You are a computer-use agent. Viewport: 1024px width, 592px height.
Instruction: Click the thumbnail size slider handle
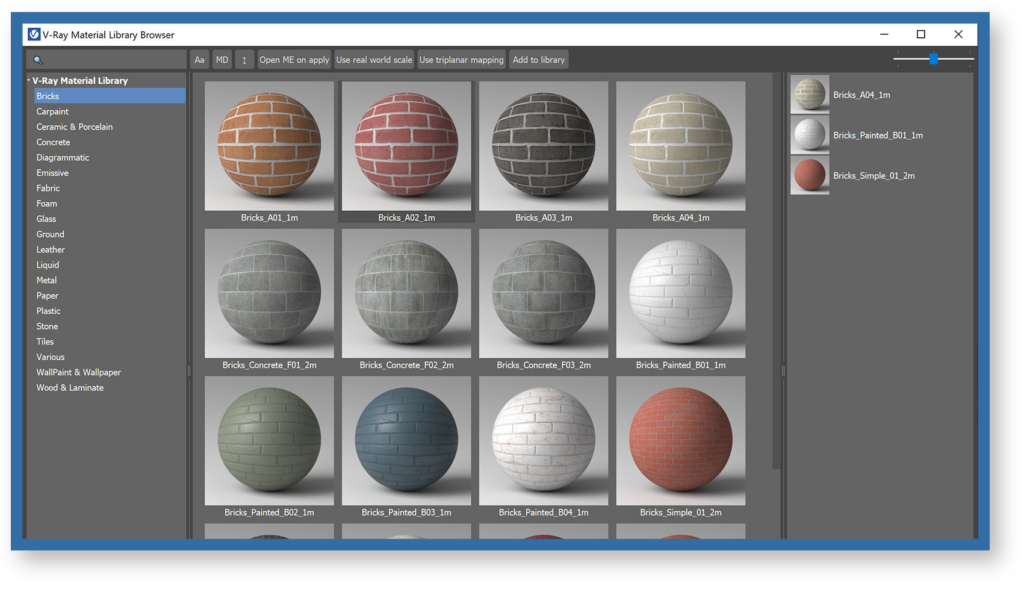point(934,59)
